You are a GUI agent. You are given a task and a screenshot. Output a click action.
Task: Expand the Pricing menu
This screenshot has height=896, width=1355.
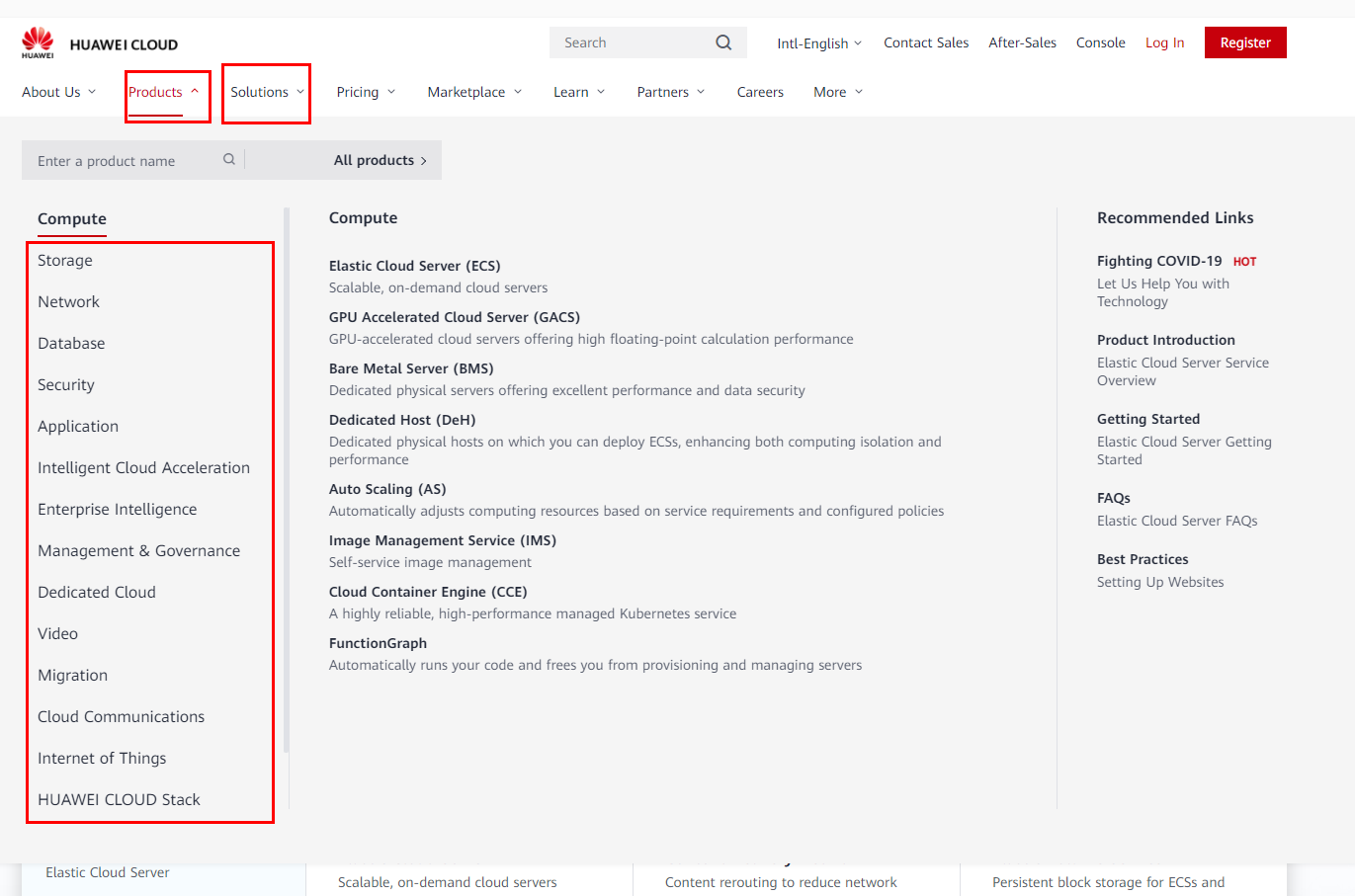366,92
